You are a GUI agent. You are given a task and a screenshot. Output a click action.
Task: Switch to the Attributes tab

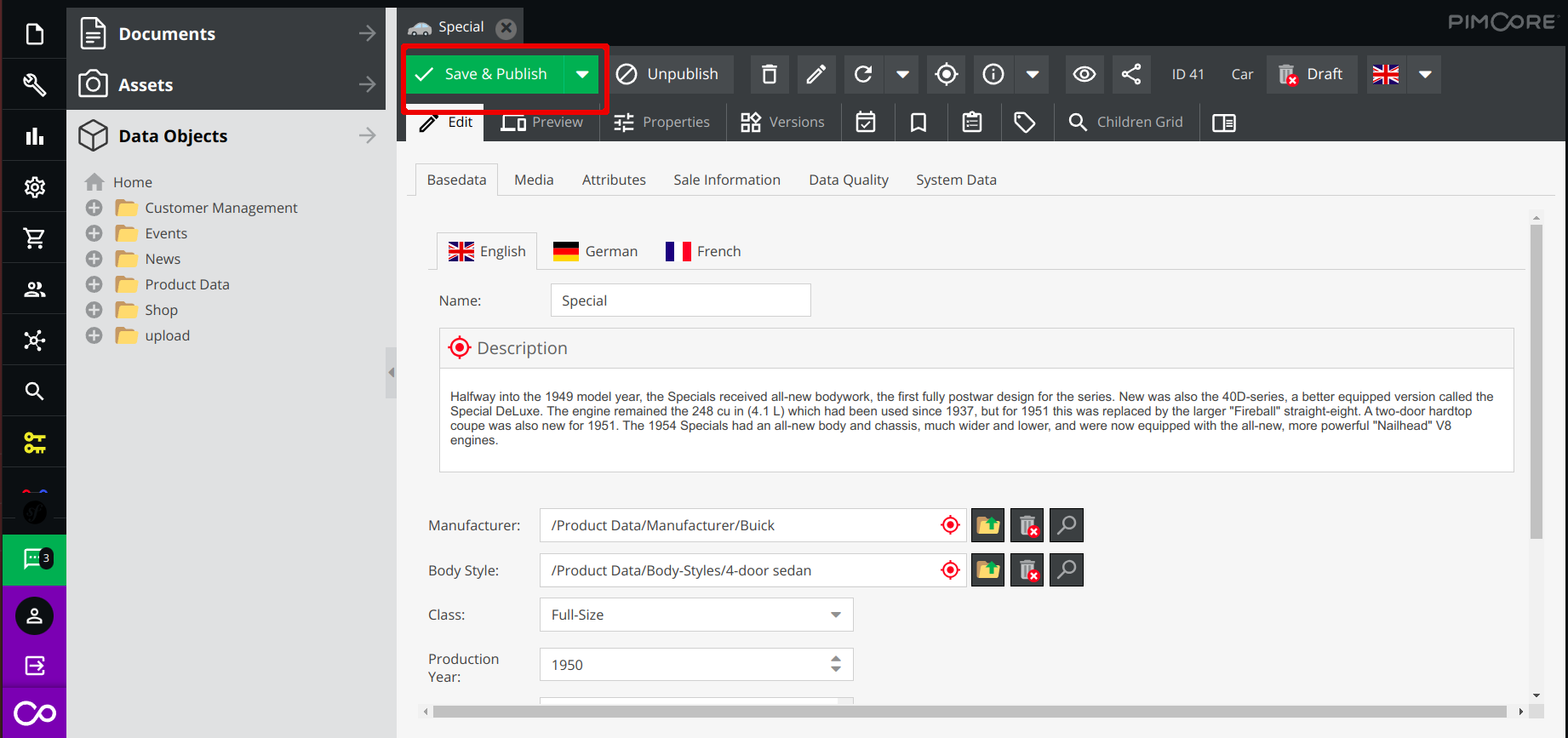tap(614, 180)
